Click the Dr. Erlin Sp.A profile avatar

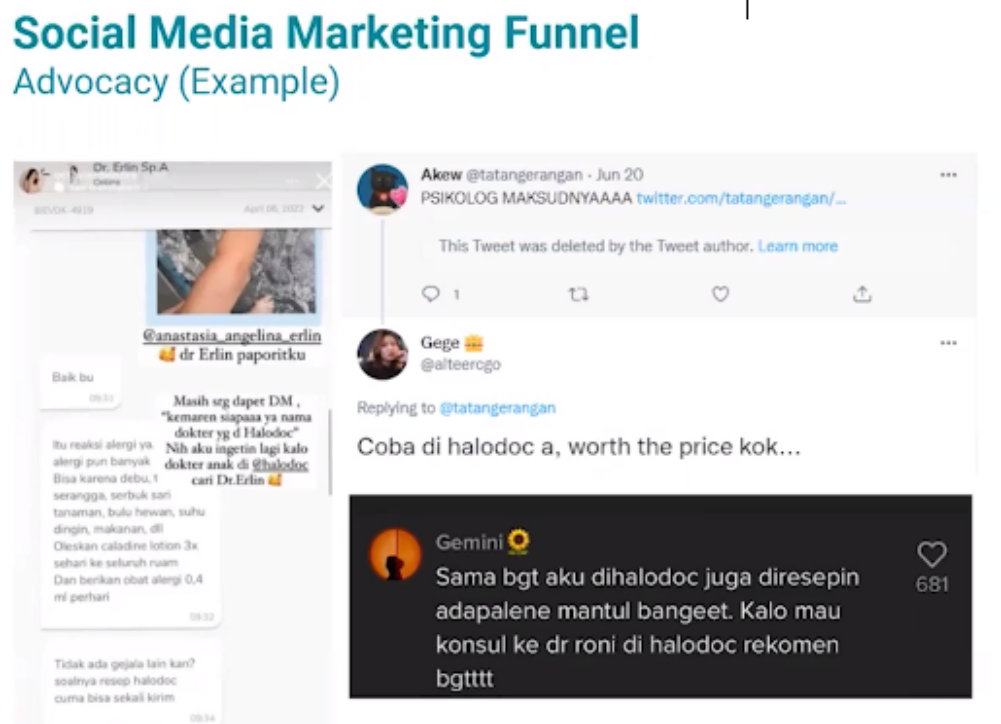[x=30, y=179]
